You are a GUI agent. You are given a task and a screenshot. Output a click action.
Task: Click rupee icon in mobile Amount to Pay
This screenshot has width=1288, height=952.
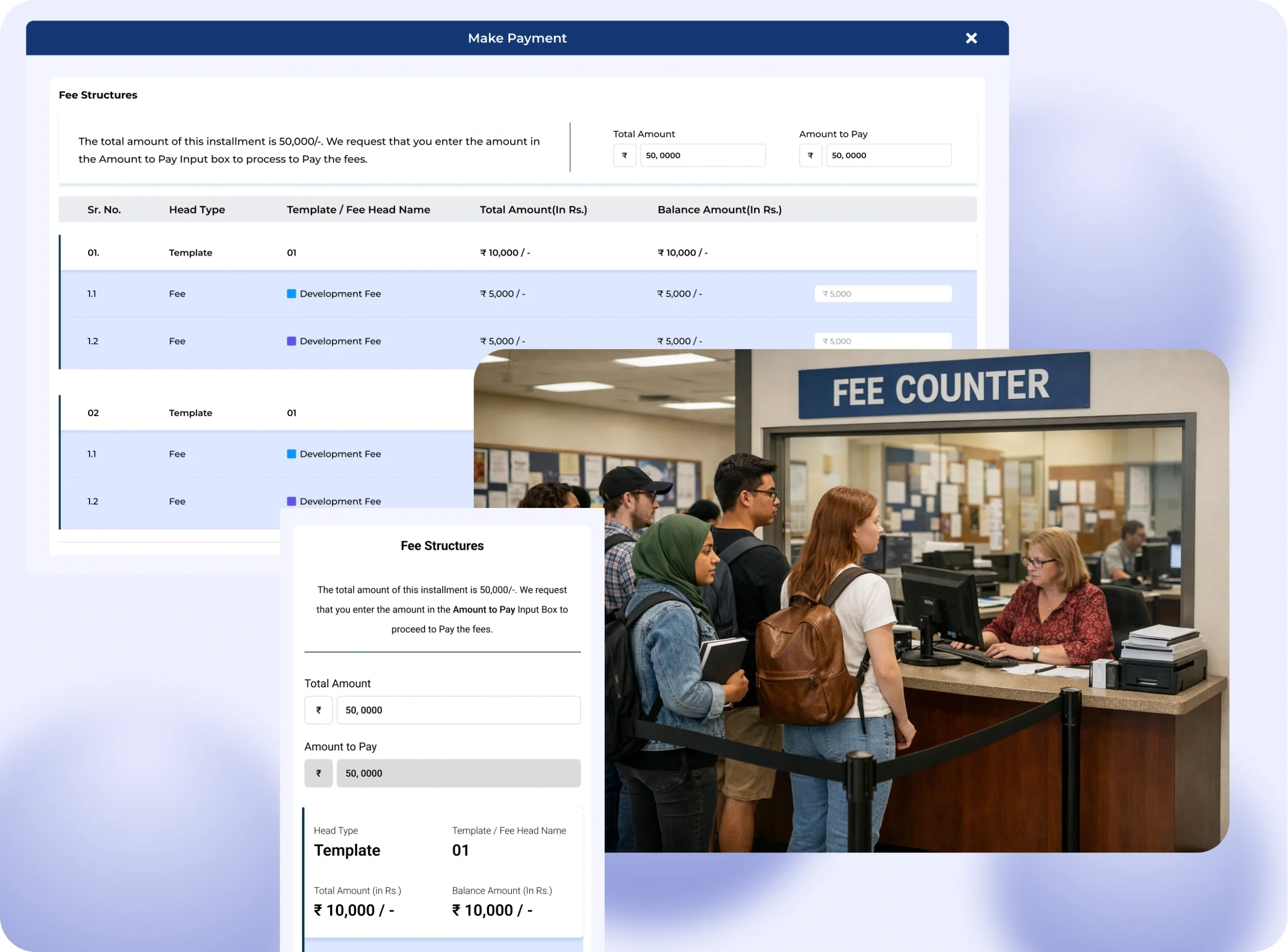click(x=318, y=773)
